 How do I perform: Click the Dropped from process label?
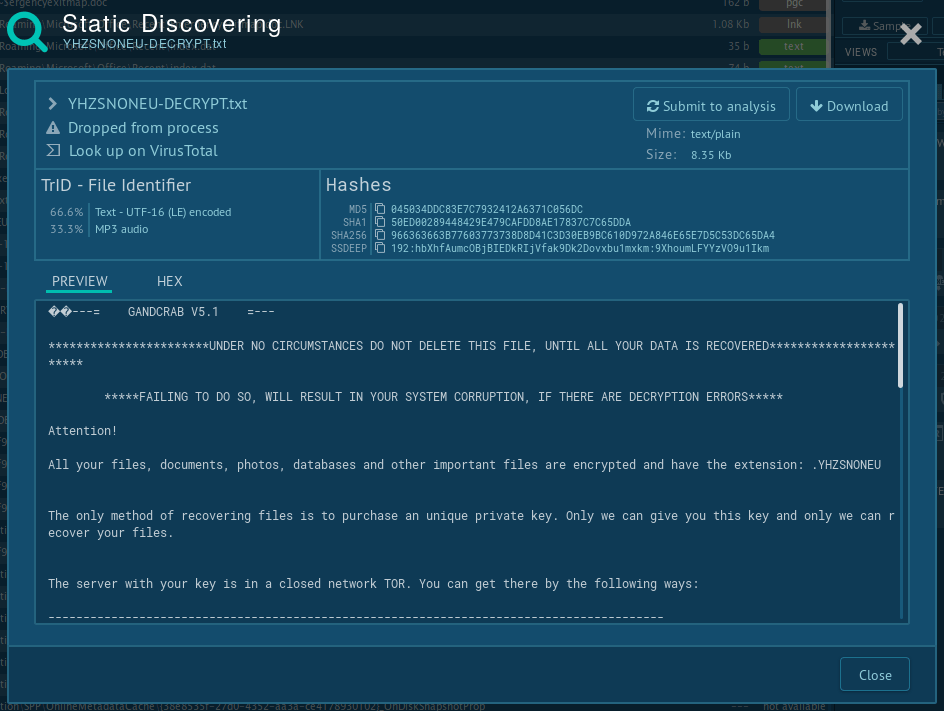click(x=143, y=128)
